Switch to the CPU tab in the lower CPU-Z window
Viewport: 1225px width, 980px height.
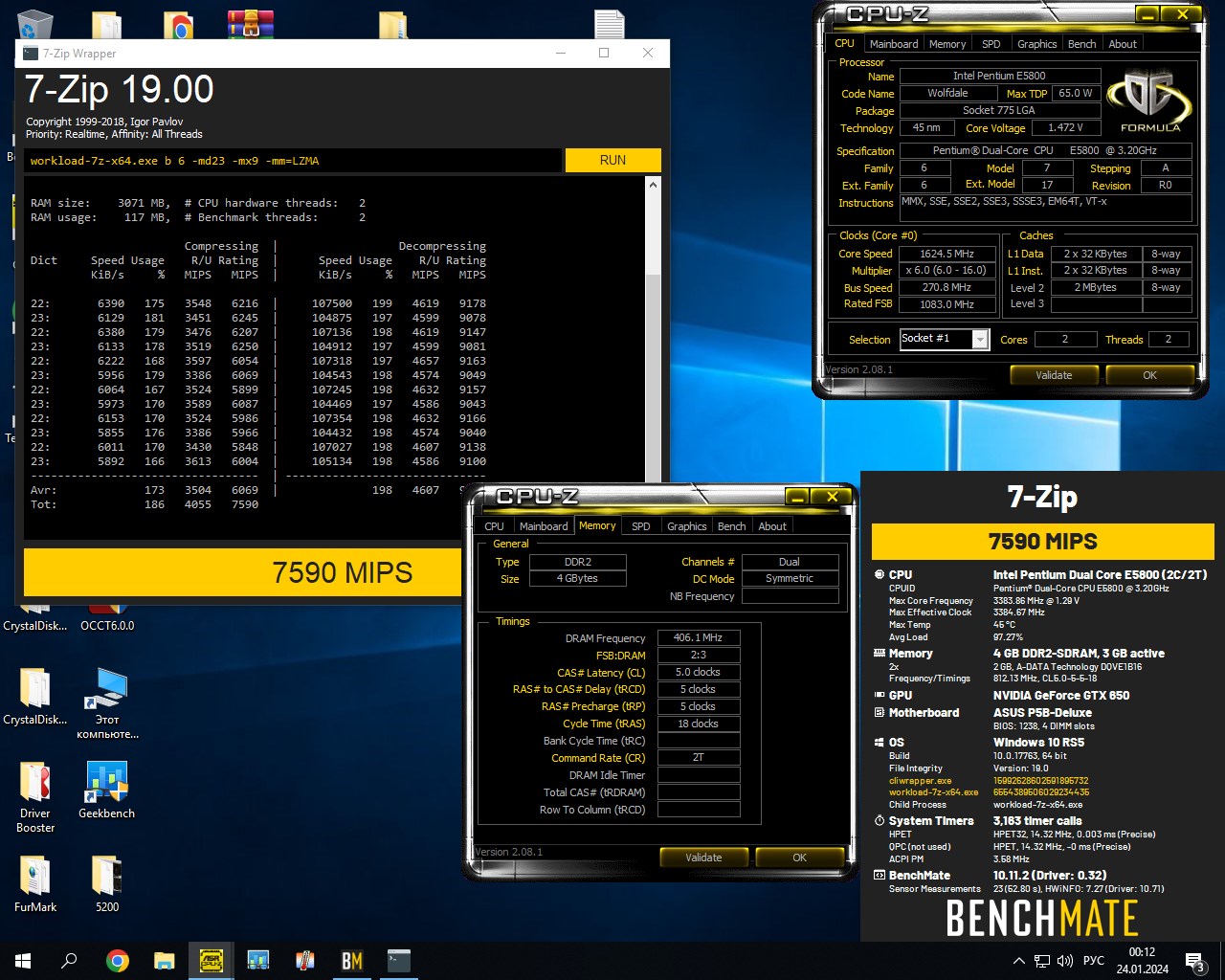[494, 526]
